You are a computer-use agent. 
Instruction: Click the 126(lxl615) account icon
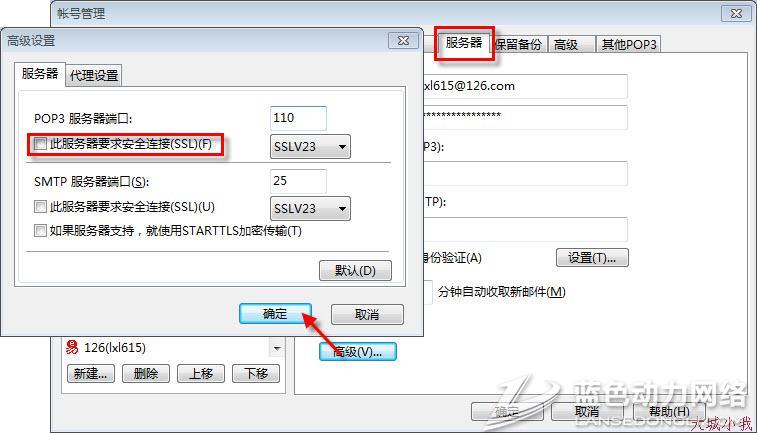[x=72, y=348]
